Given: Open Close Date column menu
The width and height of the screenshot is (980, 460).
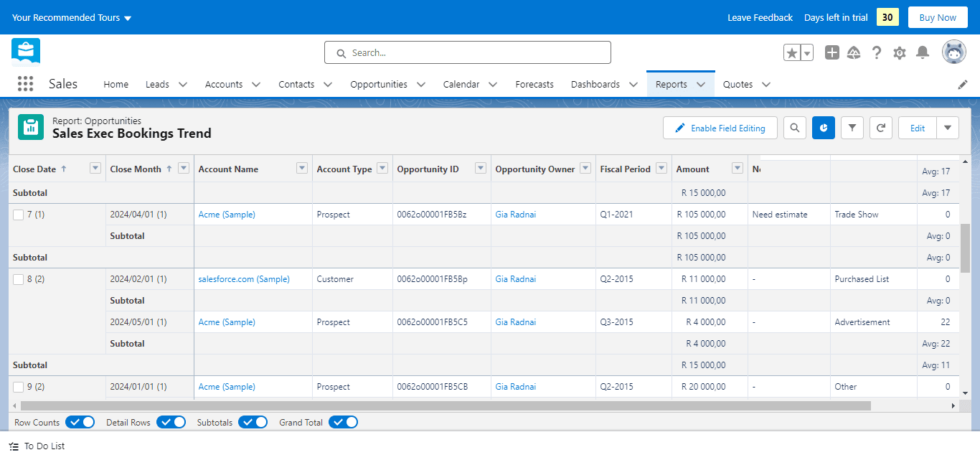Looking at the screenshot, I should 96,168.
